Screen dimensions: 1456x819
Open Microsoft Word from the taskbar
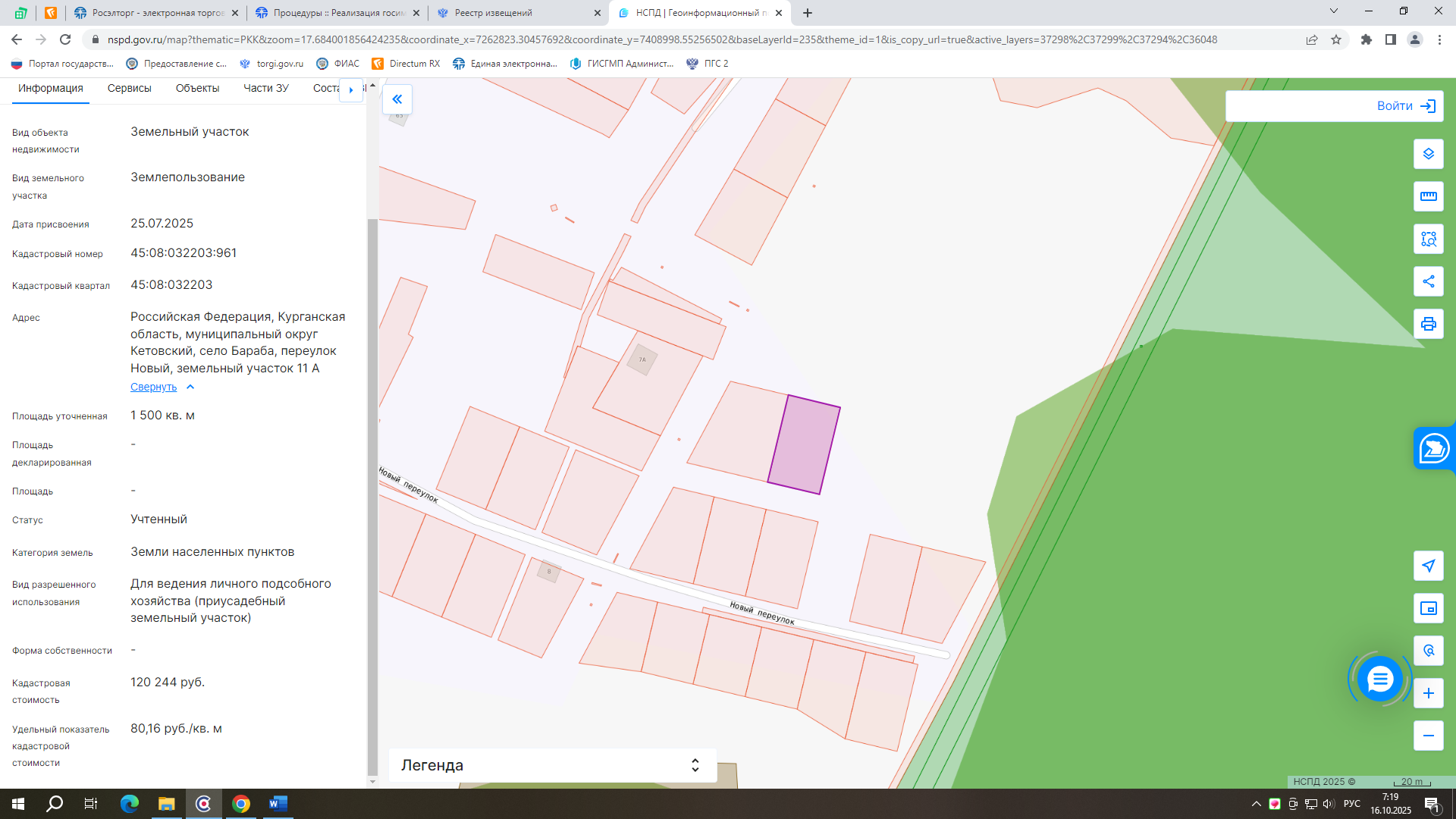pos(278,804)
